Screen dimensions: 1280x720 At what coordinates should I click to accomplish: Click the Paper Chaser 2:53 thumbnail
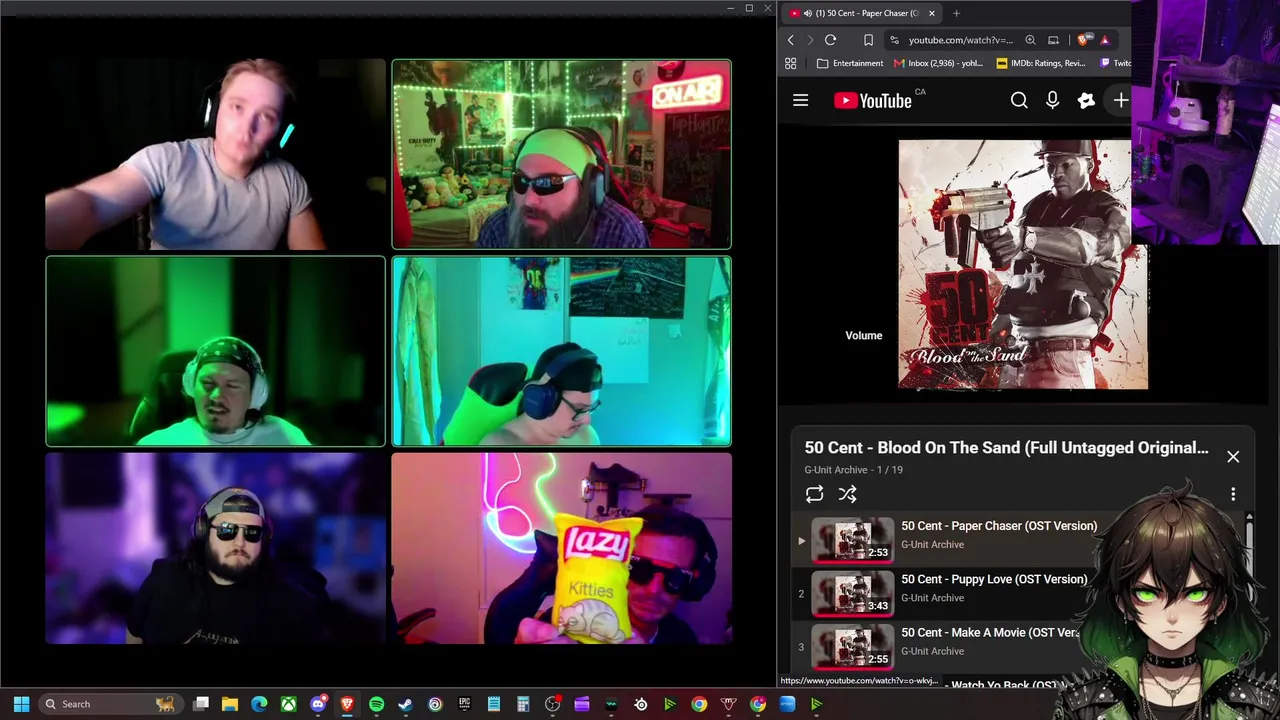852,540
